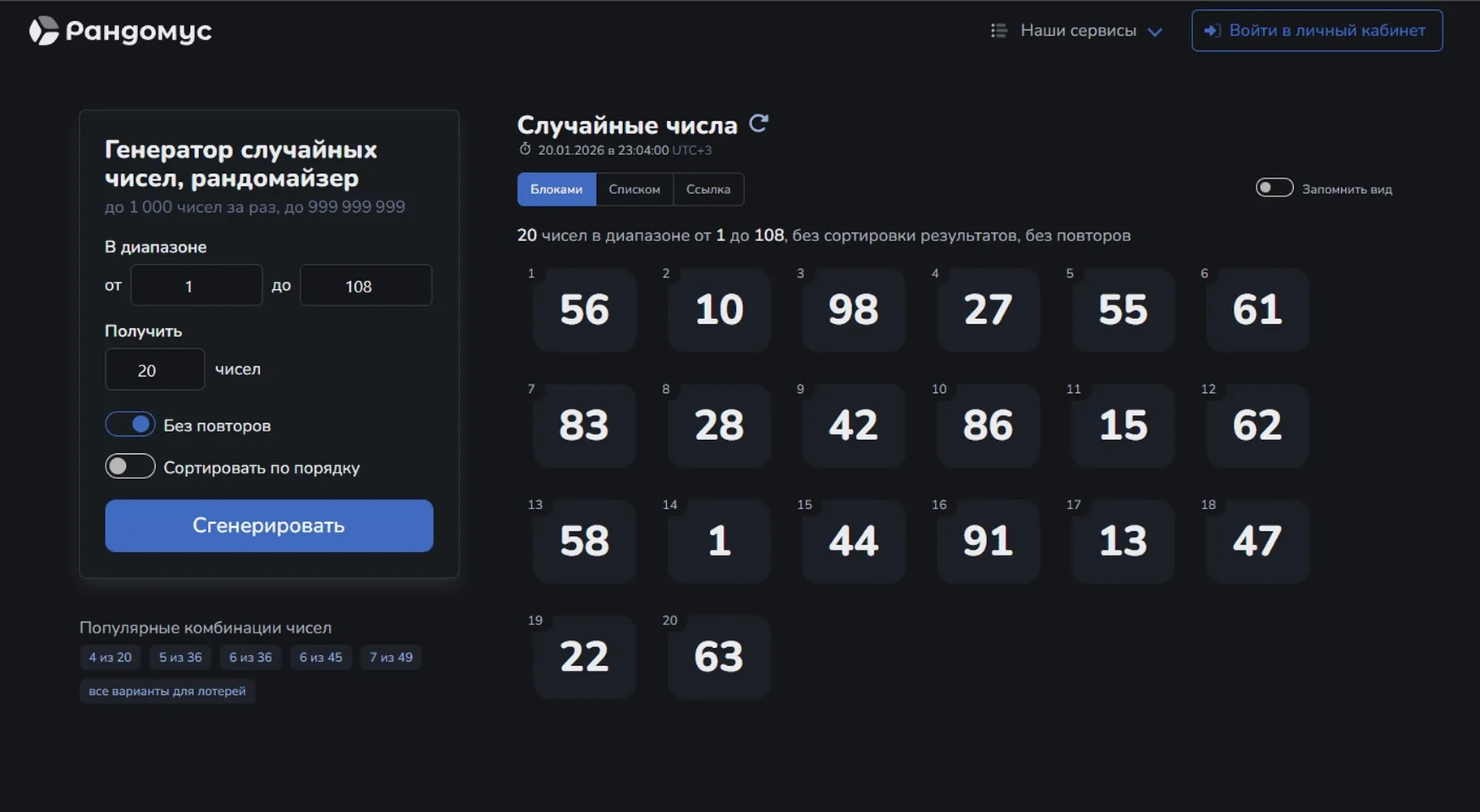
Task: Toggle the Без повторов switch
Action: [130, 425]
